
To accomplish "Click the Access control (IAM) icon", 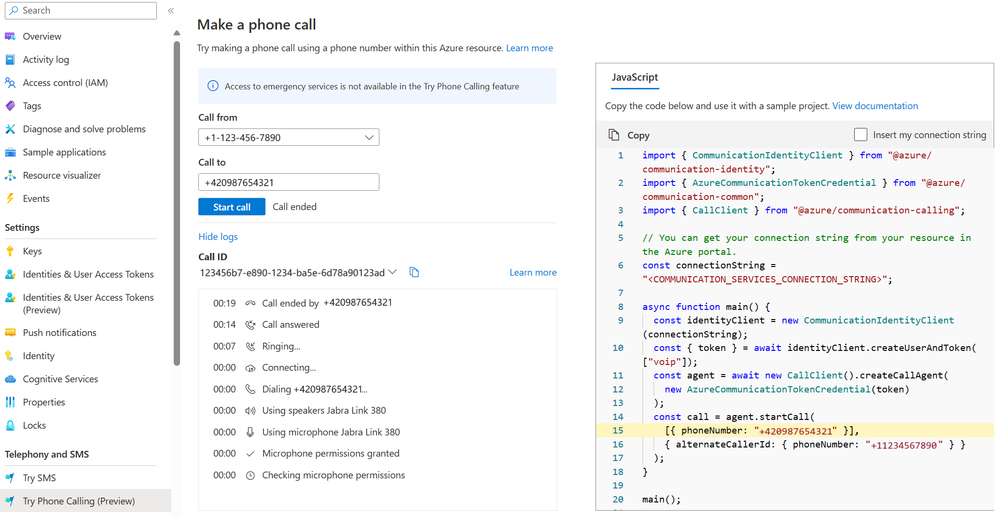I will click(x=10, y=83).
